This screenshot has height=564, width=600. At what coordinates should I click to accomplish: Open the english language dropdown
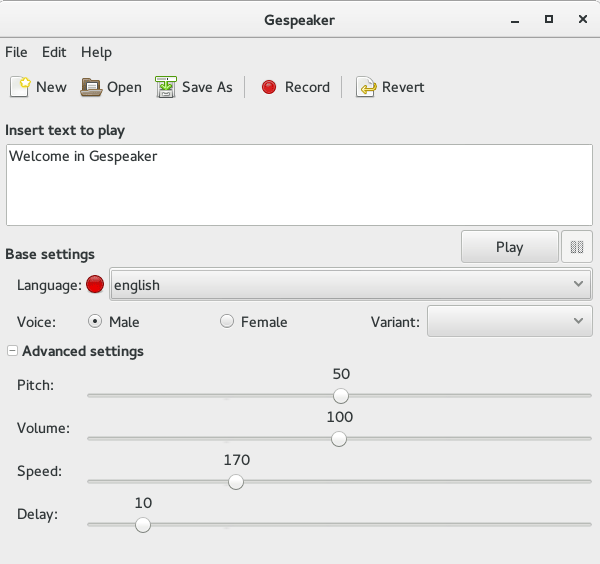coord(349,285)
